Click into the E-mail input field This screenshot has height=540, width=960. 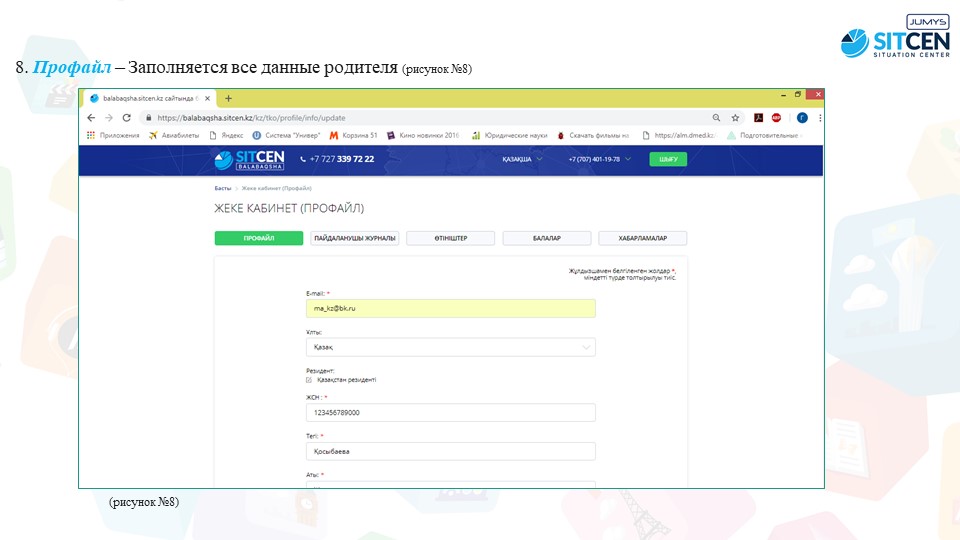(450, 309)
